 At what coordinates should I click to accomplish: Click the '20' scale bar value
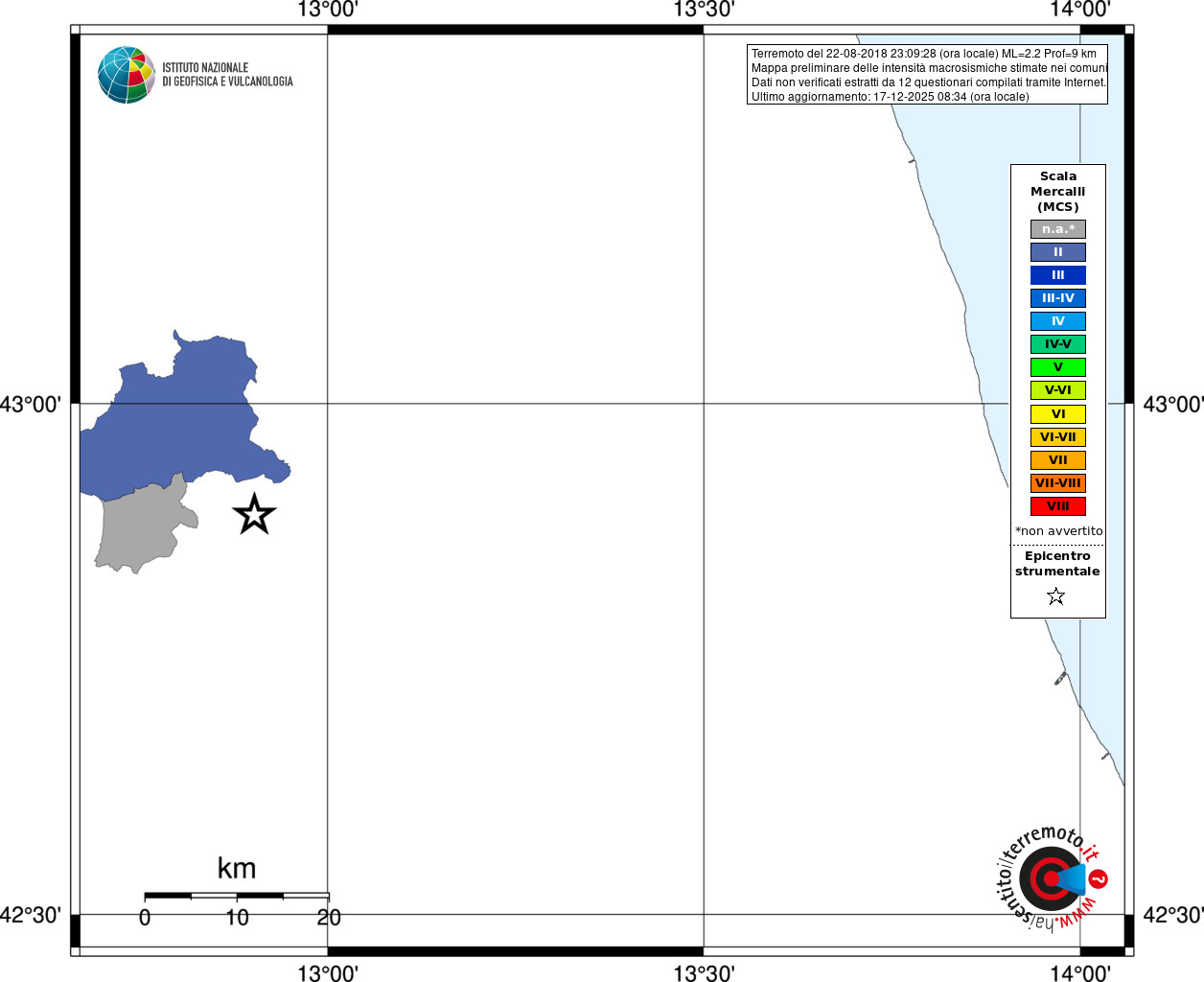point(329,918)
